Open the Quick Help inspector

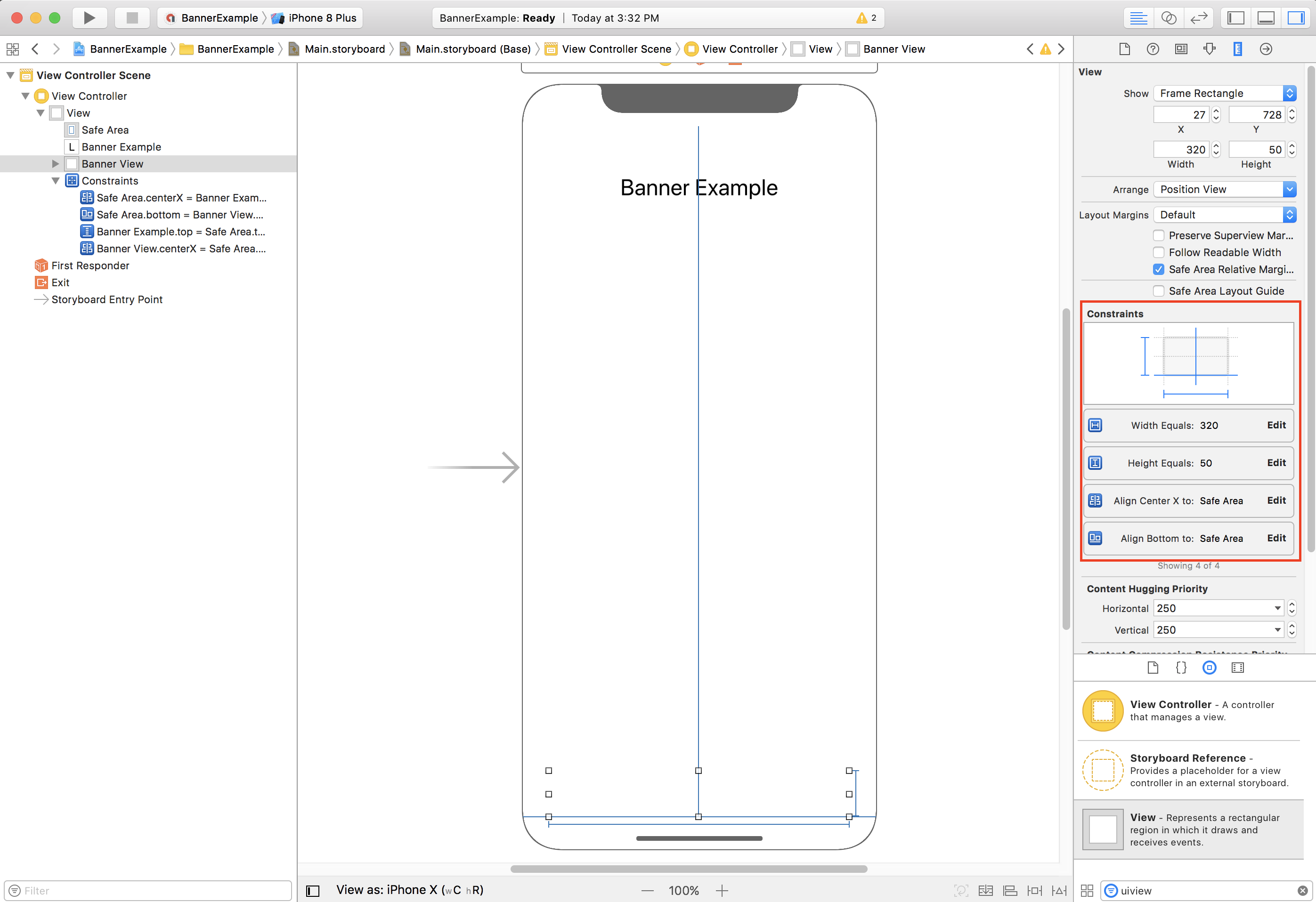click(x=1153, y=49)
